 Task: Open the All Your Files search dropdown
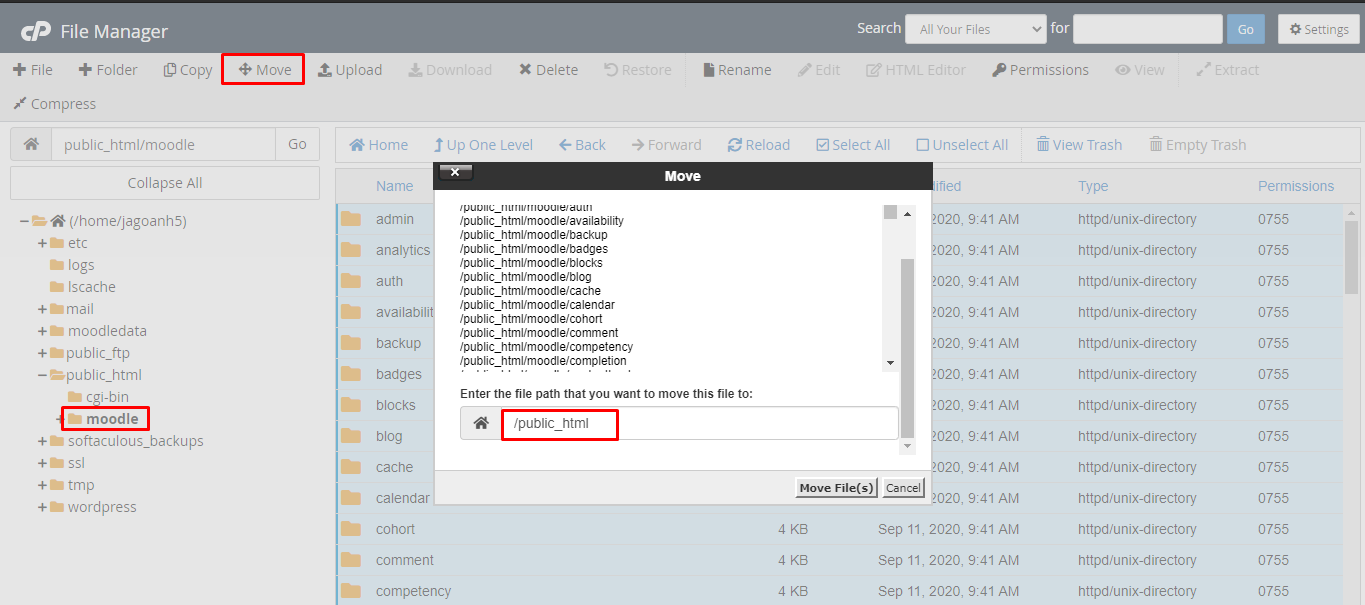coord(976,29)
